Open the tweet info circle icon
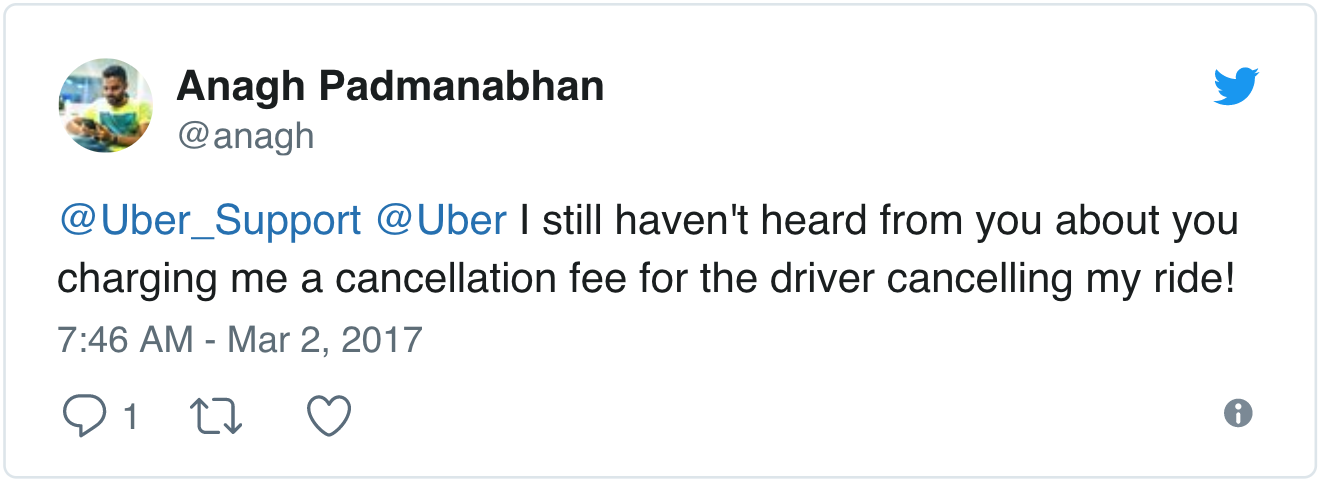Viewport: 1323px width, 481px height. point(1238,413)
